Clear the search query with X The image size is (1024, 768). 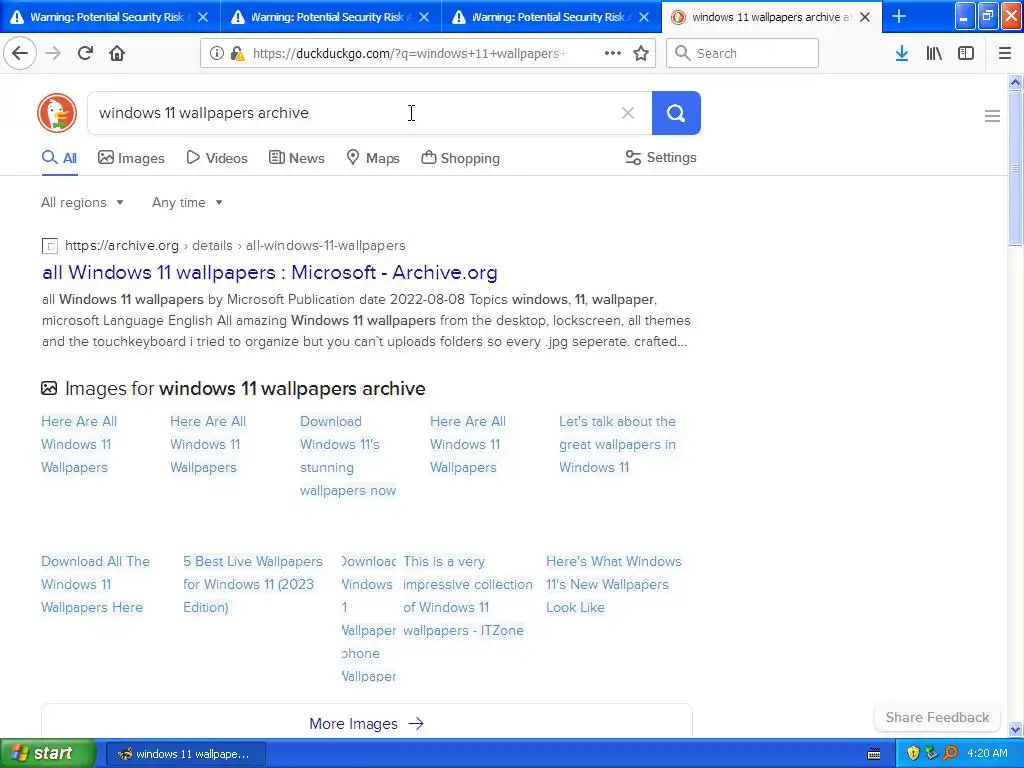[x=628, y=113]
